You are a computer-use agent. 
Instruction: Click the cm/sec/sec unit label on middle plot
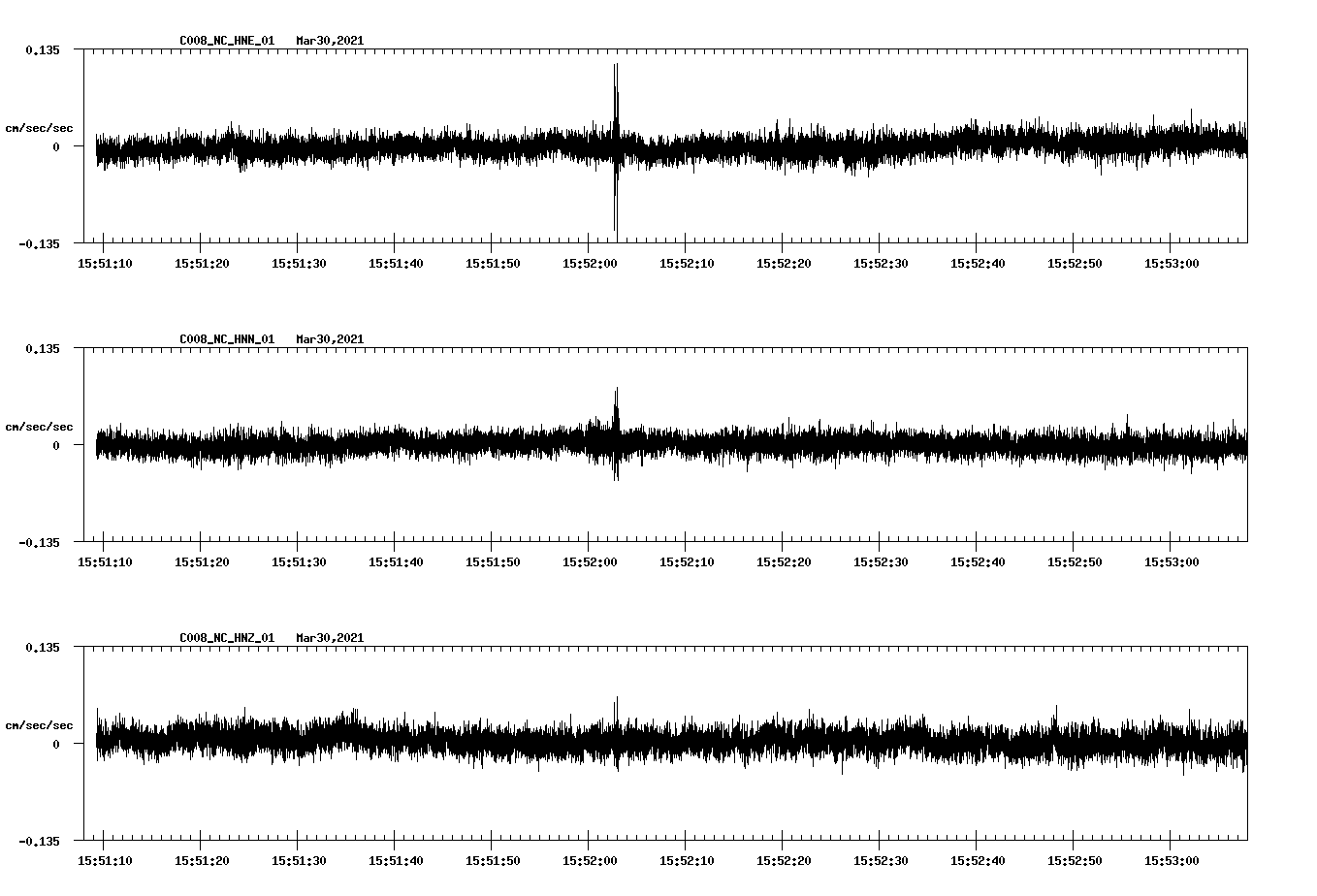click(x=39, y=426)
